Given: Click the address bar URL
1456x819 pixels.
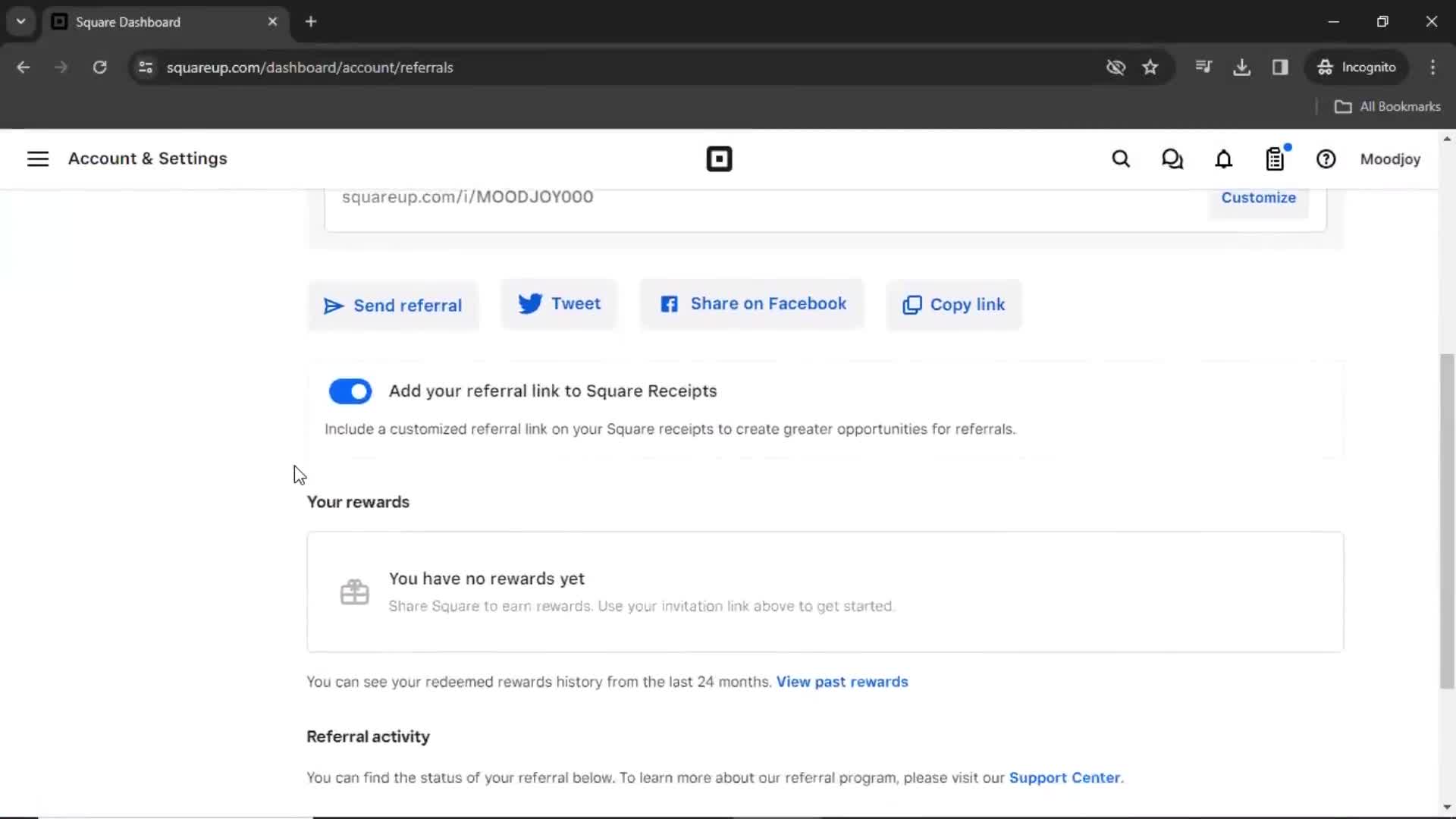Looking at the screenshot, I should click(x=310, y=67).
